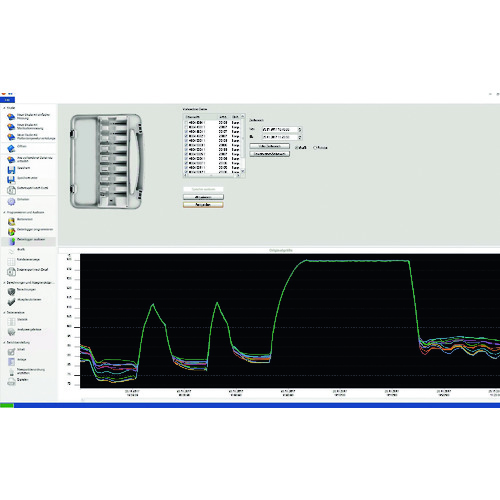Click the Originalgröße bar above the graph
The height and width of the screenshot is (500, 500).
(x=280, y=250)
